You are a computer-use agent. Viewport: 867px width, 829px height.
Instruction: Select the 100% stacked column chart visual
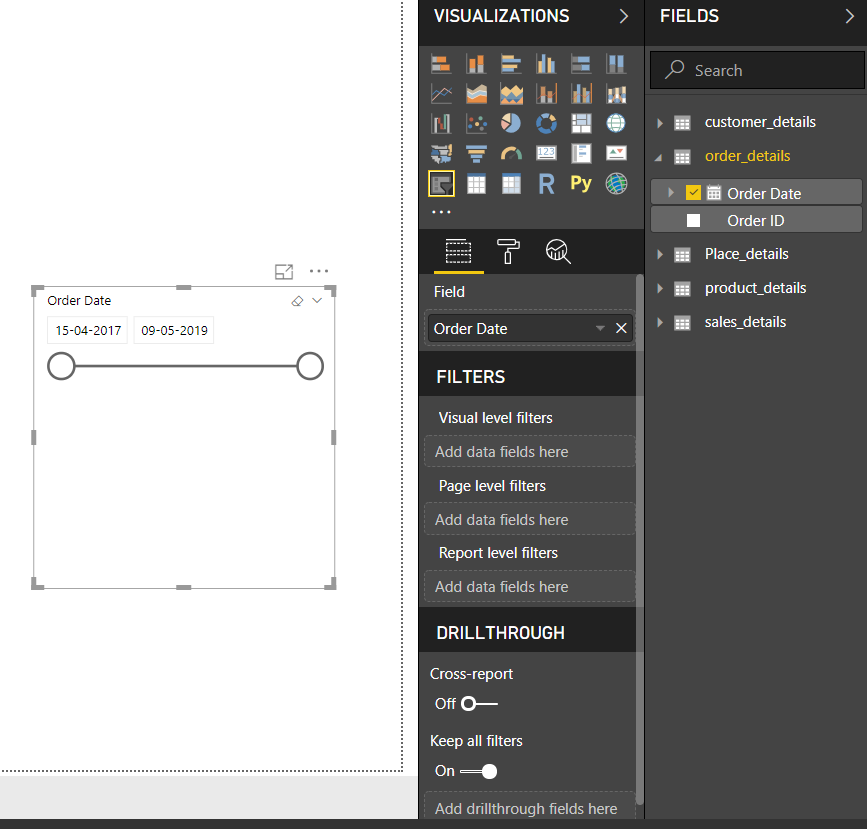click(x=615, y=64)
